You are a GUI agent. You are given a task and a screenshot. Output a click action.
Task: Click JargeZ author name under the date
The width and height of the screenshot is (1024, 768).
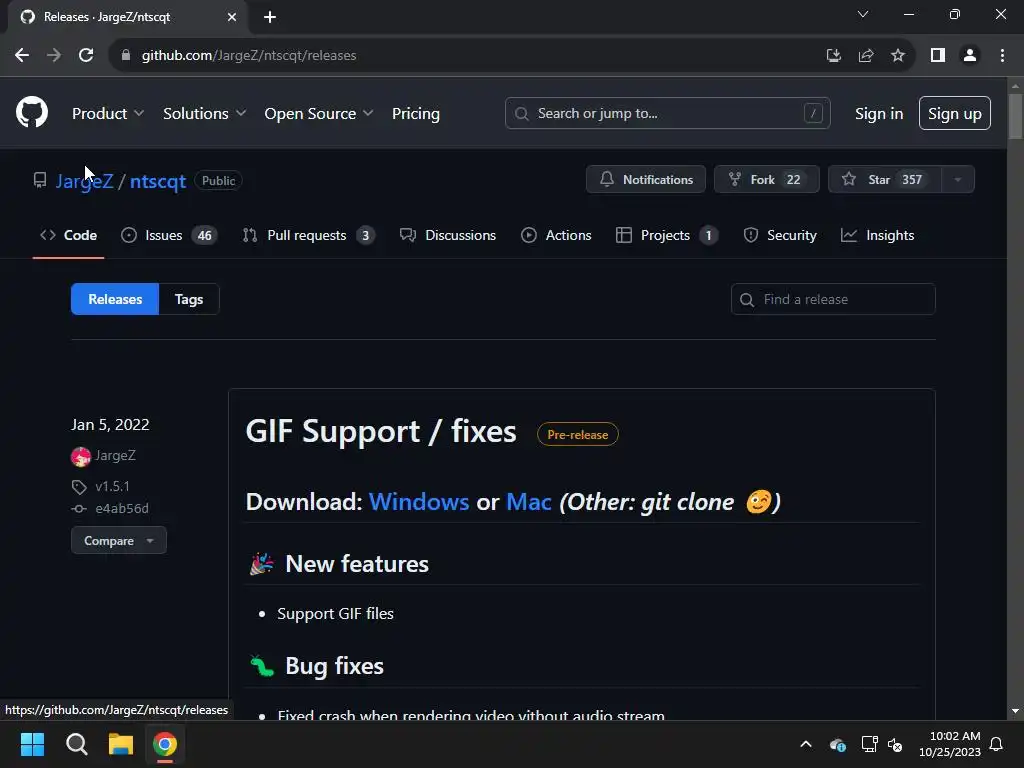coord(116,455)
